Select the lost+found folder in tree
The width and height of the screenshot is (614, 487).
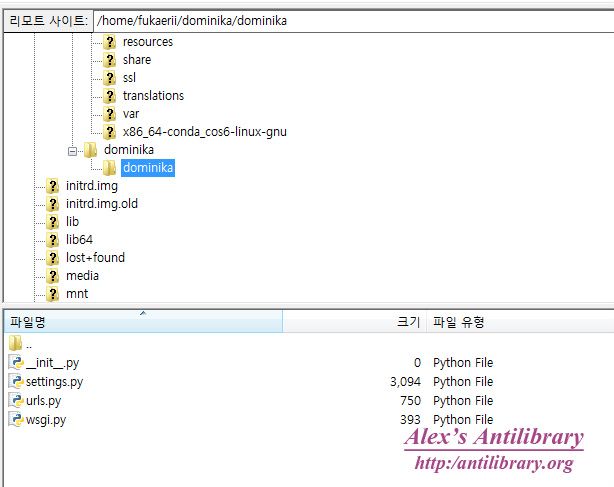(95, 258)
